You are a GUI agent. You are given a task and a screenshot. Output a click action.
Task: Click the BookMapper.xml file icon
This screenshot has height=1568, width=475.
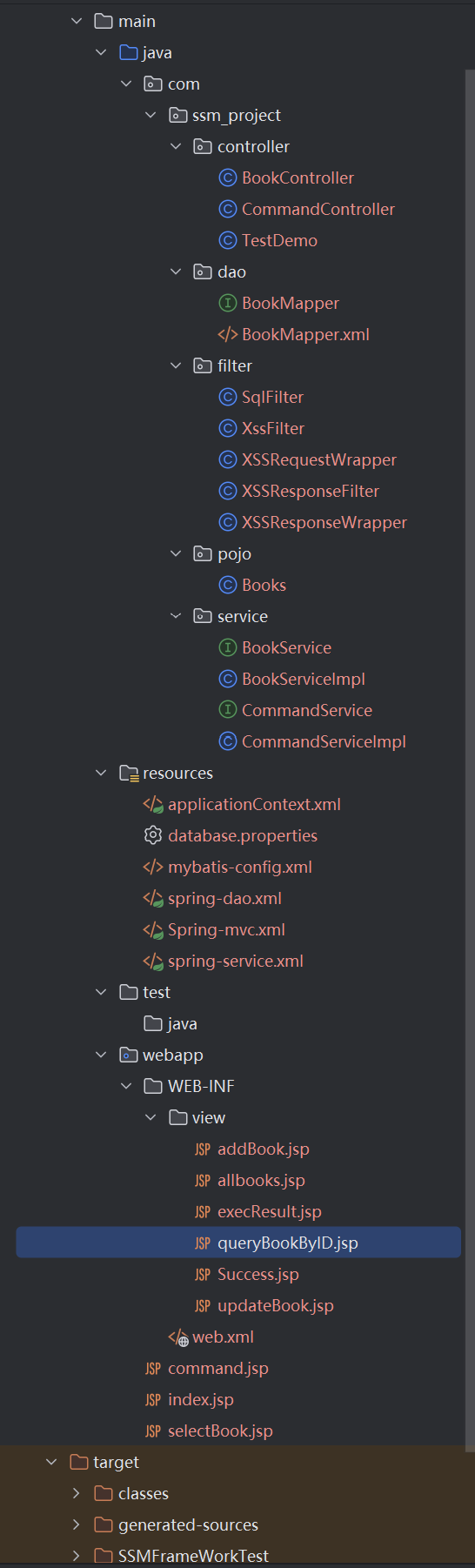(227, 334)
